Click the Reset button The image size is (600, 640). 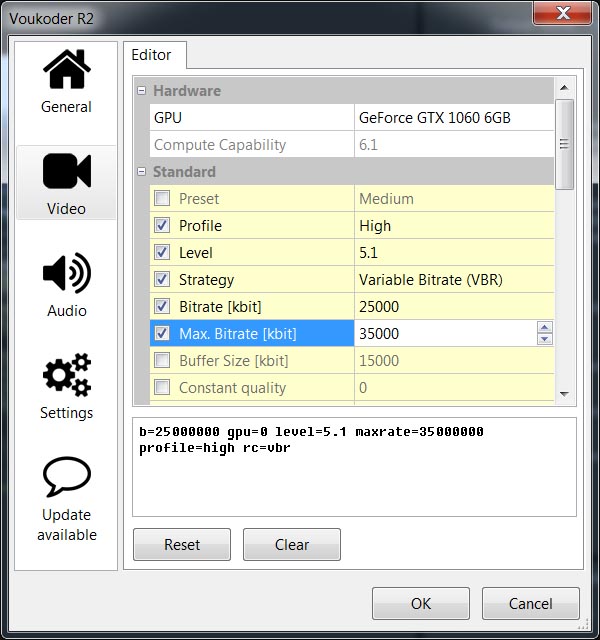pos(182,544)
